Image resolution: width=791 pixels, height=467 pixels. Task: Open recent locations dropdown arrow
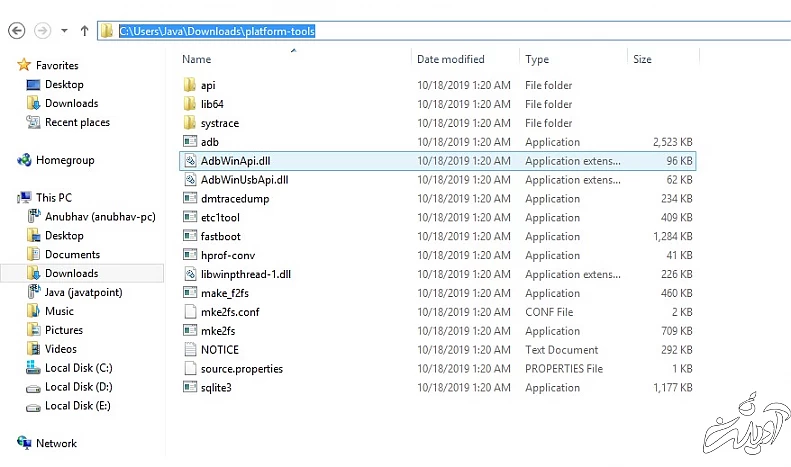pyautogui.click(x=64, y=31)
